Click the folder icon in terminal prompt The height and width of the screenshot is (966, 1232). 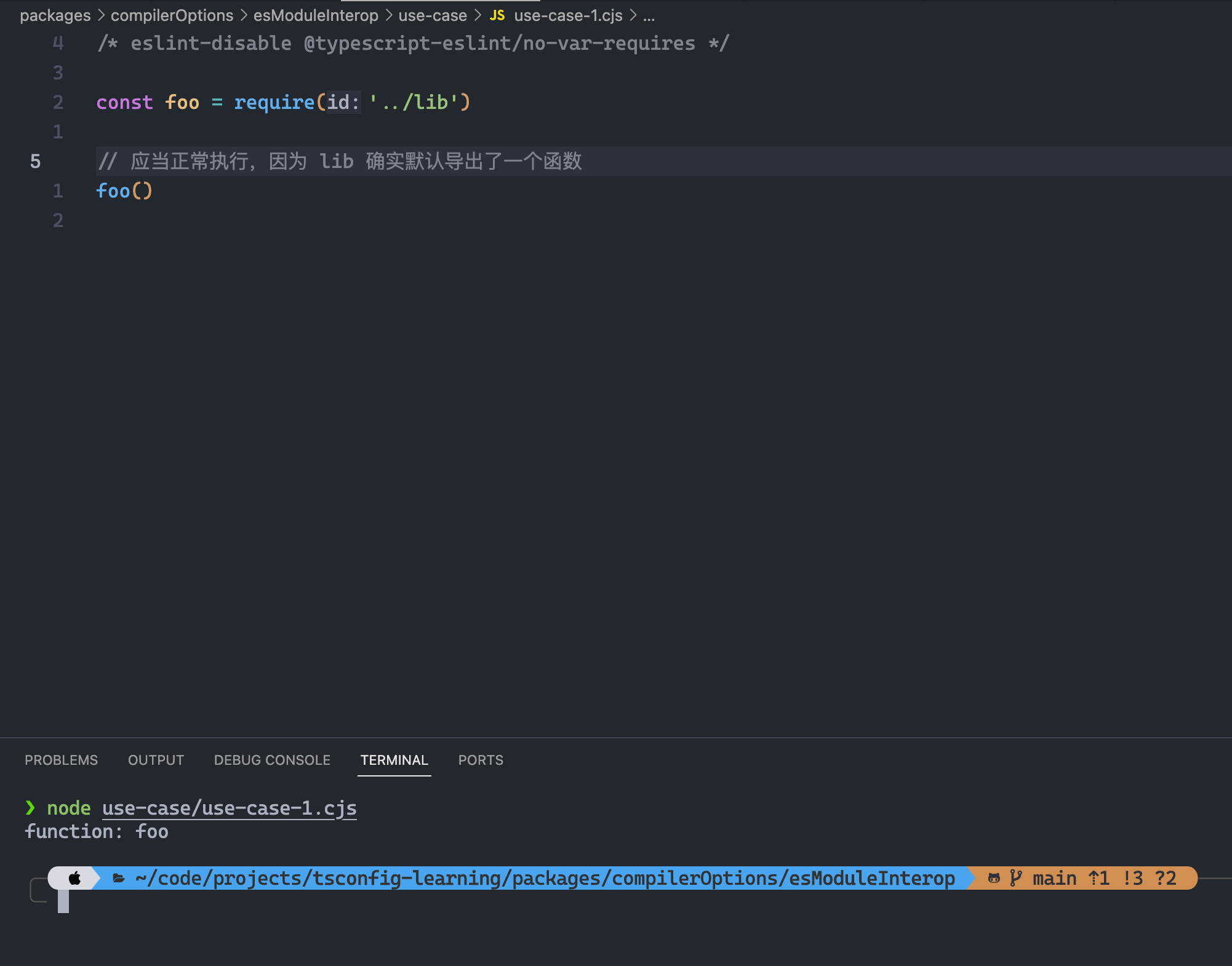(119, 878)
